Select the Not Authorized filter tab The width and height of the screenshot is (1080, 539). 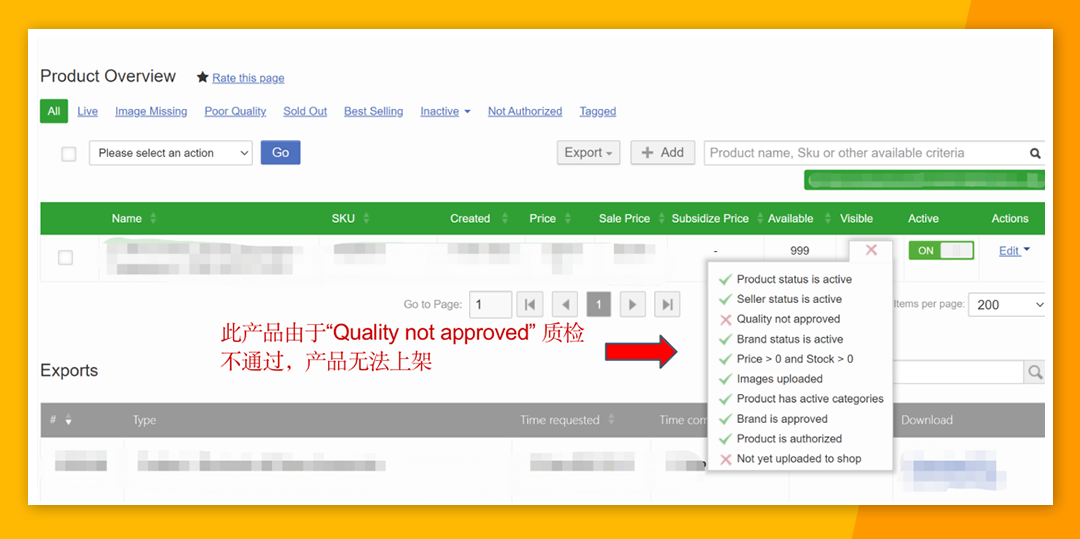click(525, 112)
